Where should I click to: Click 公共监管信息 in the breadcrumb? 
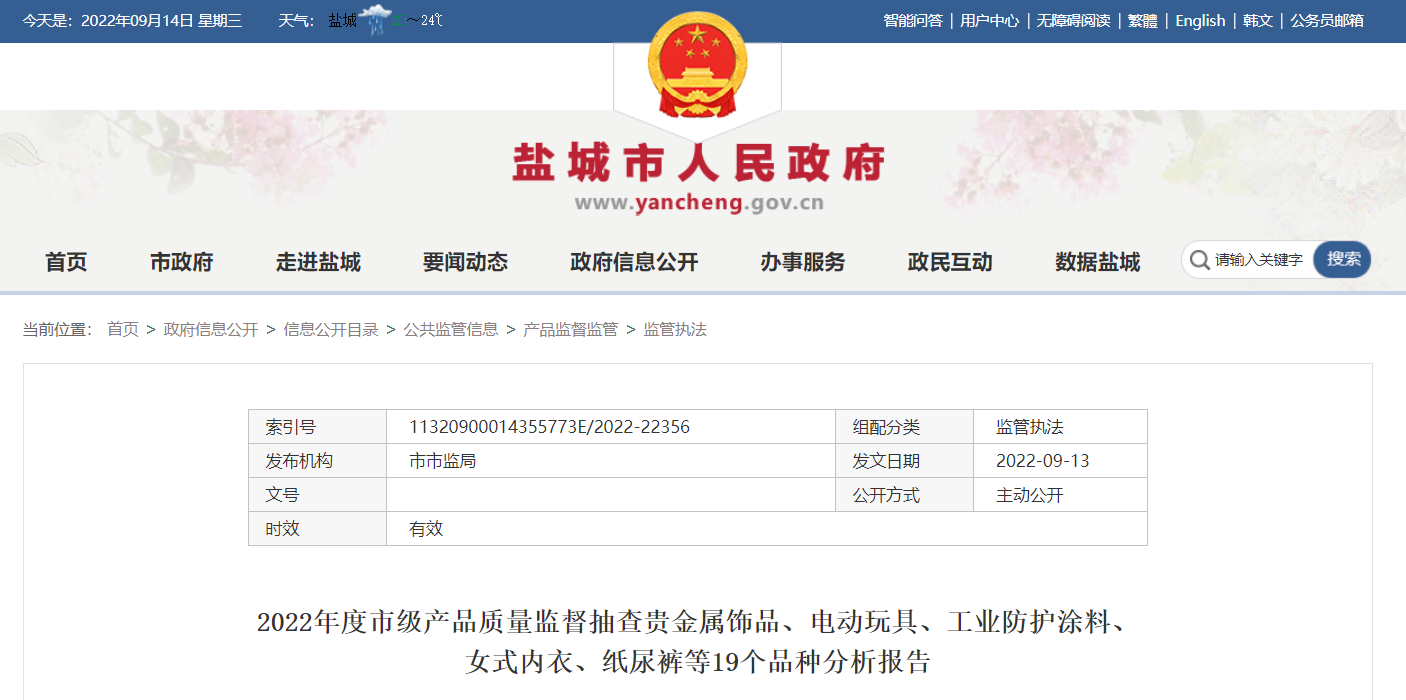pyautogui.click(x=451, y=329)
